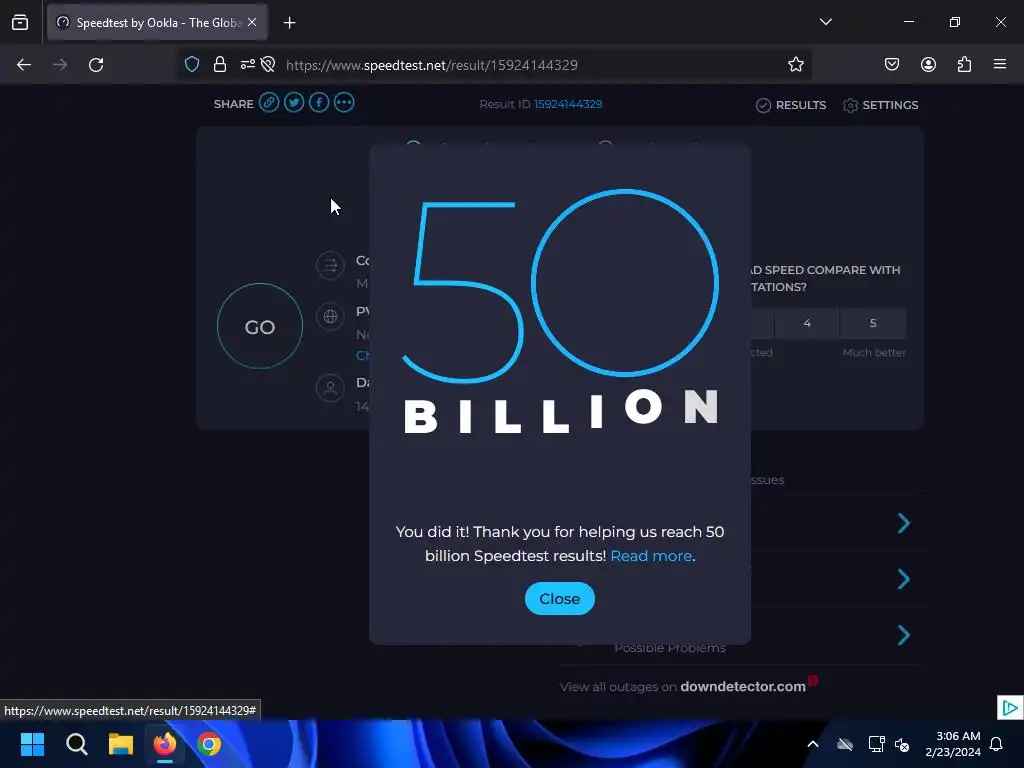The image size is (1024, 768).
Task: View site security padlock info
Action: point(220,65)
